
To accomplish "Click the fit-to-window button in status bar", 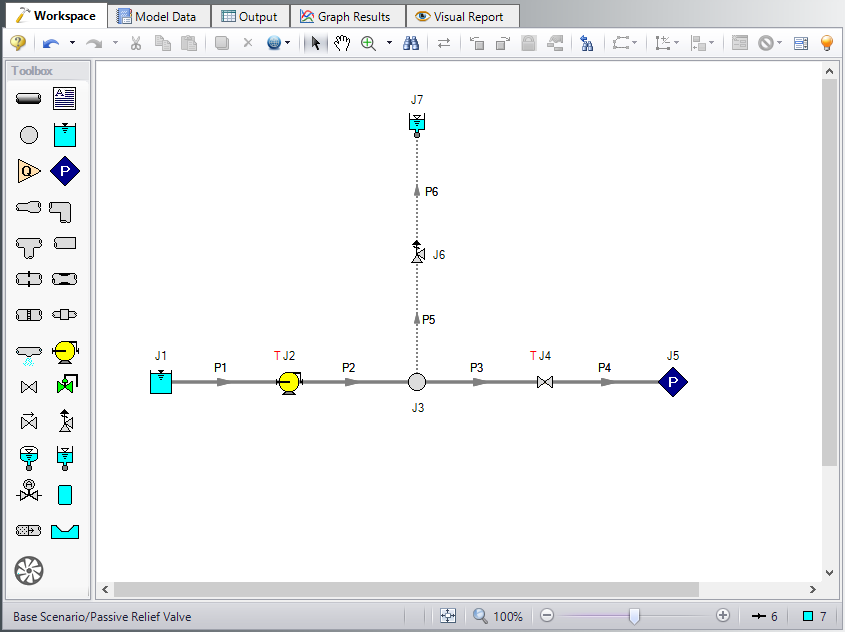I will click(449, 615).
